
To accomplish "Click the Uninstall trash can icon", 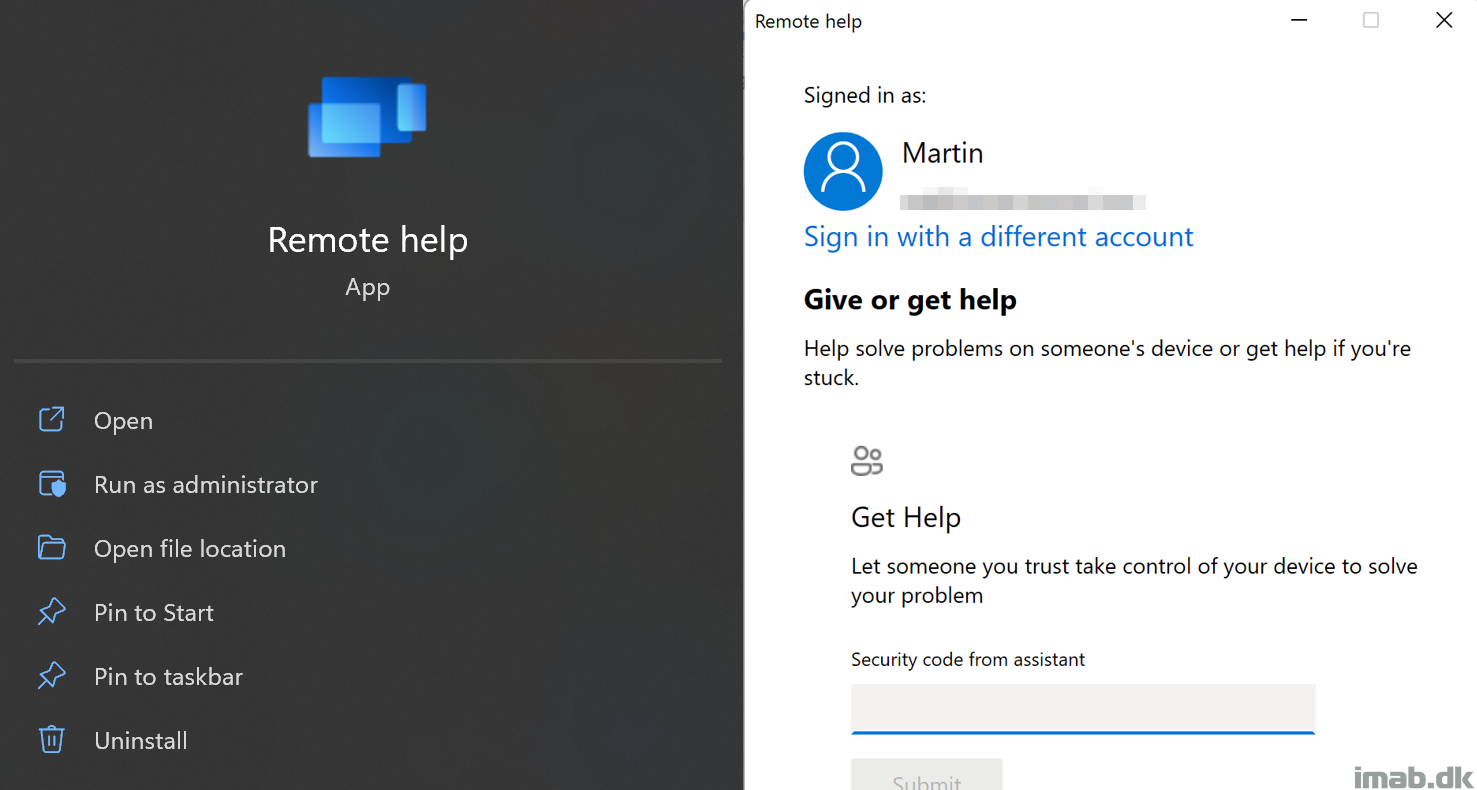I will click(51, 740).
